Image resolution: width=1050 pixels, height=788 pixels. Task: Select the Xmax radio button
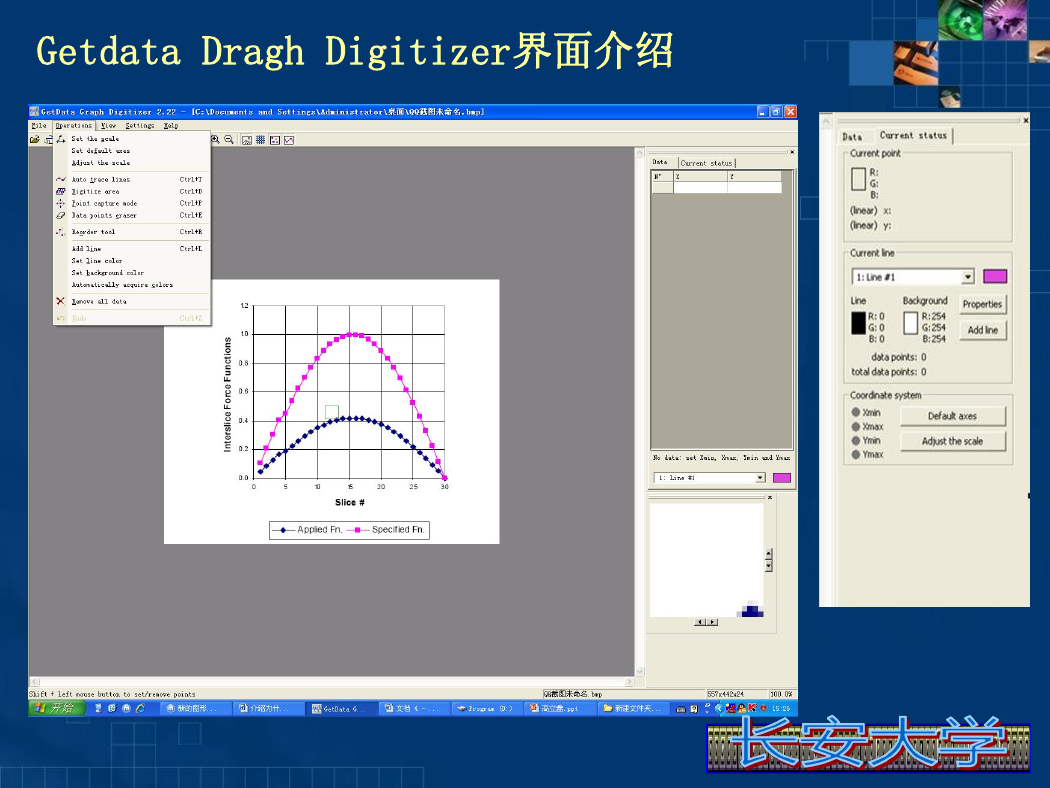pos(856,426)
